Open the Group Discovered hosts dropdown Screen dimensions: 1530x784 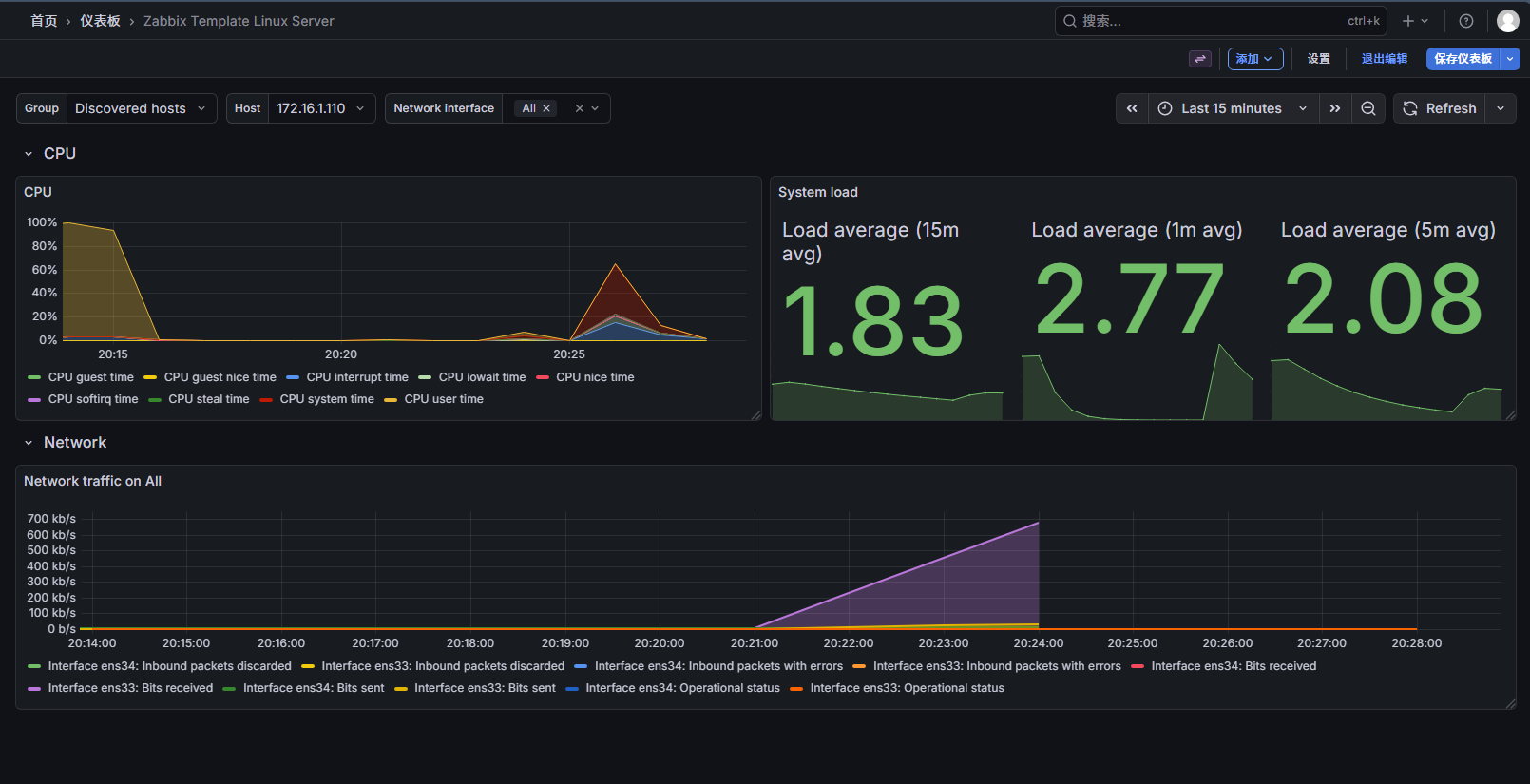tap(141, 108)
